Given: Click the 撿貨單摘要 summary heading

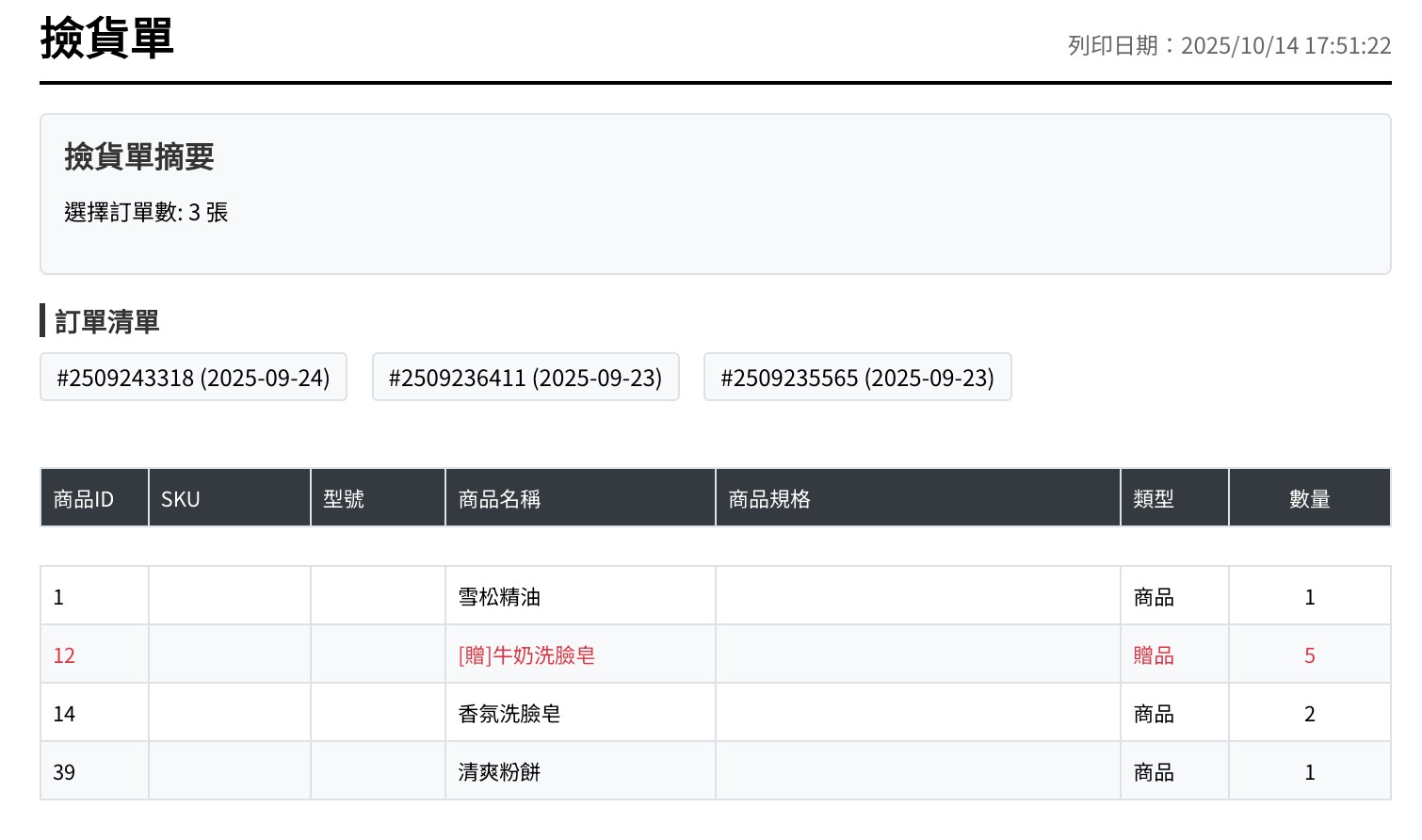Looking at the screenshot, I should point(139,156).
